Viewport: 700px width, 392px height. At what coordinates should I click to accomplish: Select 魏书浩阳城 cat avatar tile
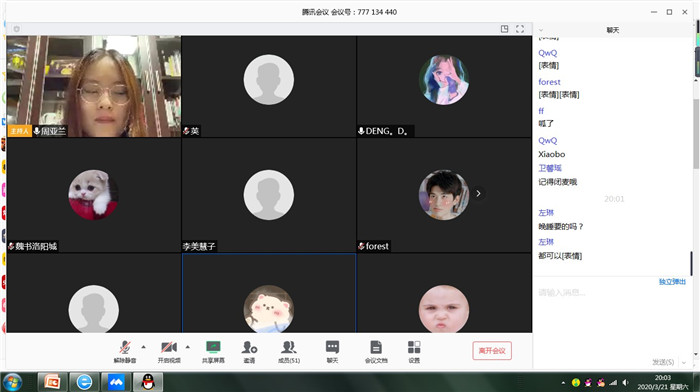[94, 195]
